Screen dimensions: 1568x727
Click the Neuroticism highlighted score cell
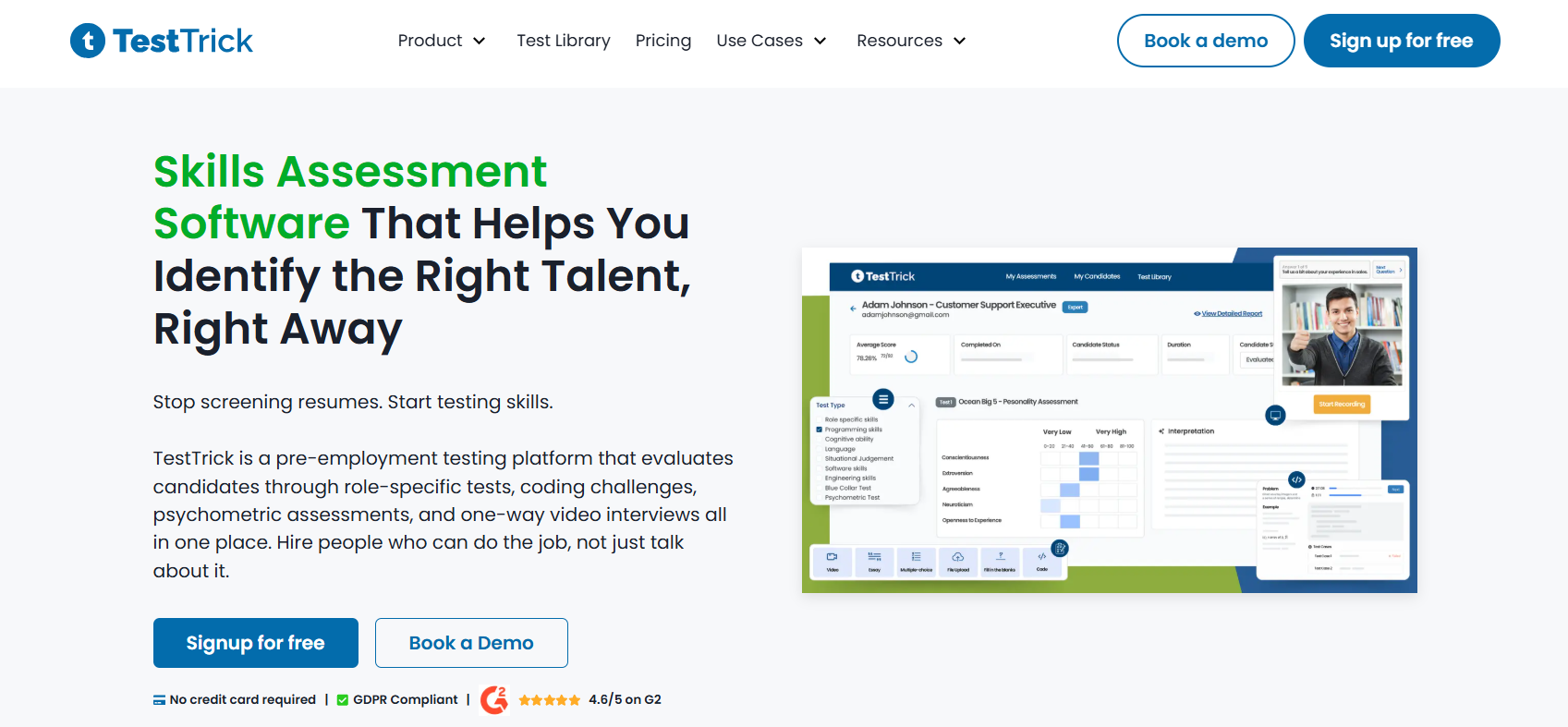coord(1051,505)
